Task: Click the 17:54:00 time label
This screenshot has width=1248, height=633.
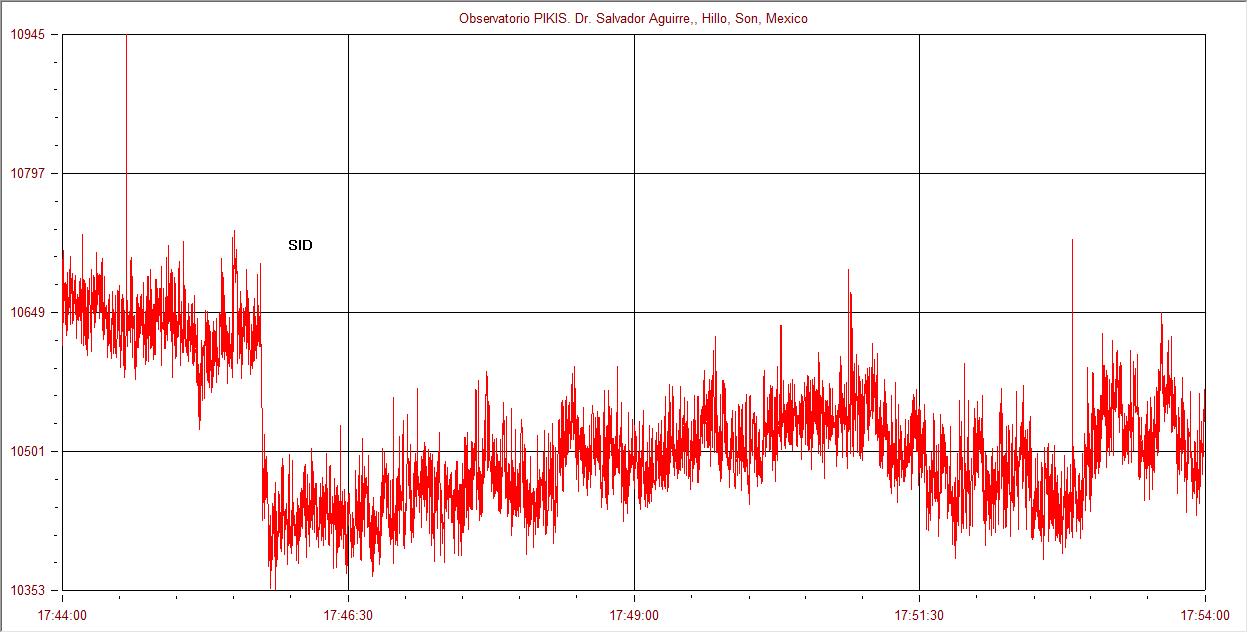Action: [1204, 613]
